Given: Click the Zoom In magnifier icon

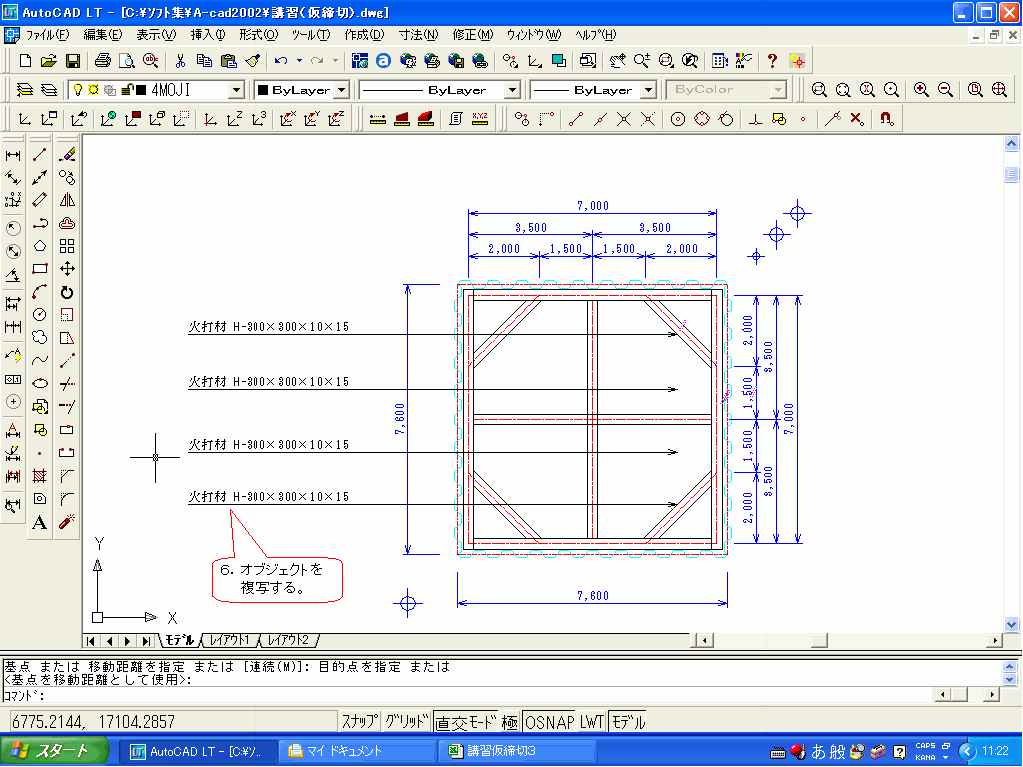Looking at the screenshot, I should pyautogui.click(x=921, y=90).
